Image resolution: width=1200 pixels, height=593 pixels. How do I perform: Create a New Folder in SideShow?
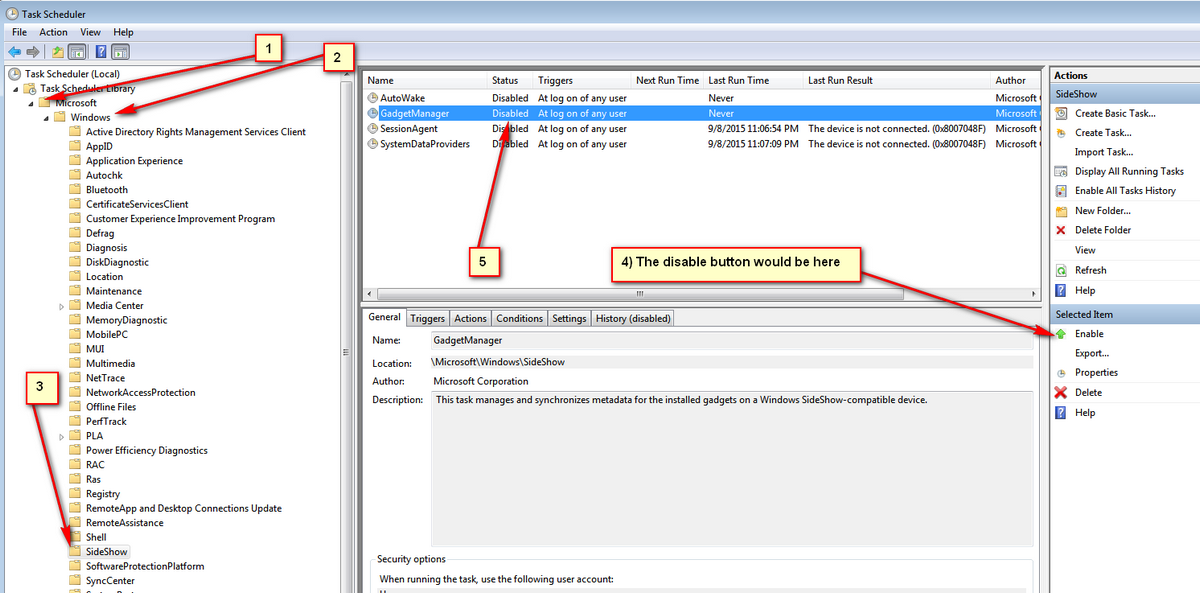click(x=1093, y=210)
